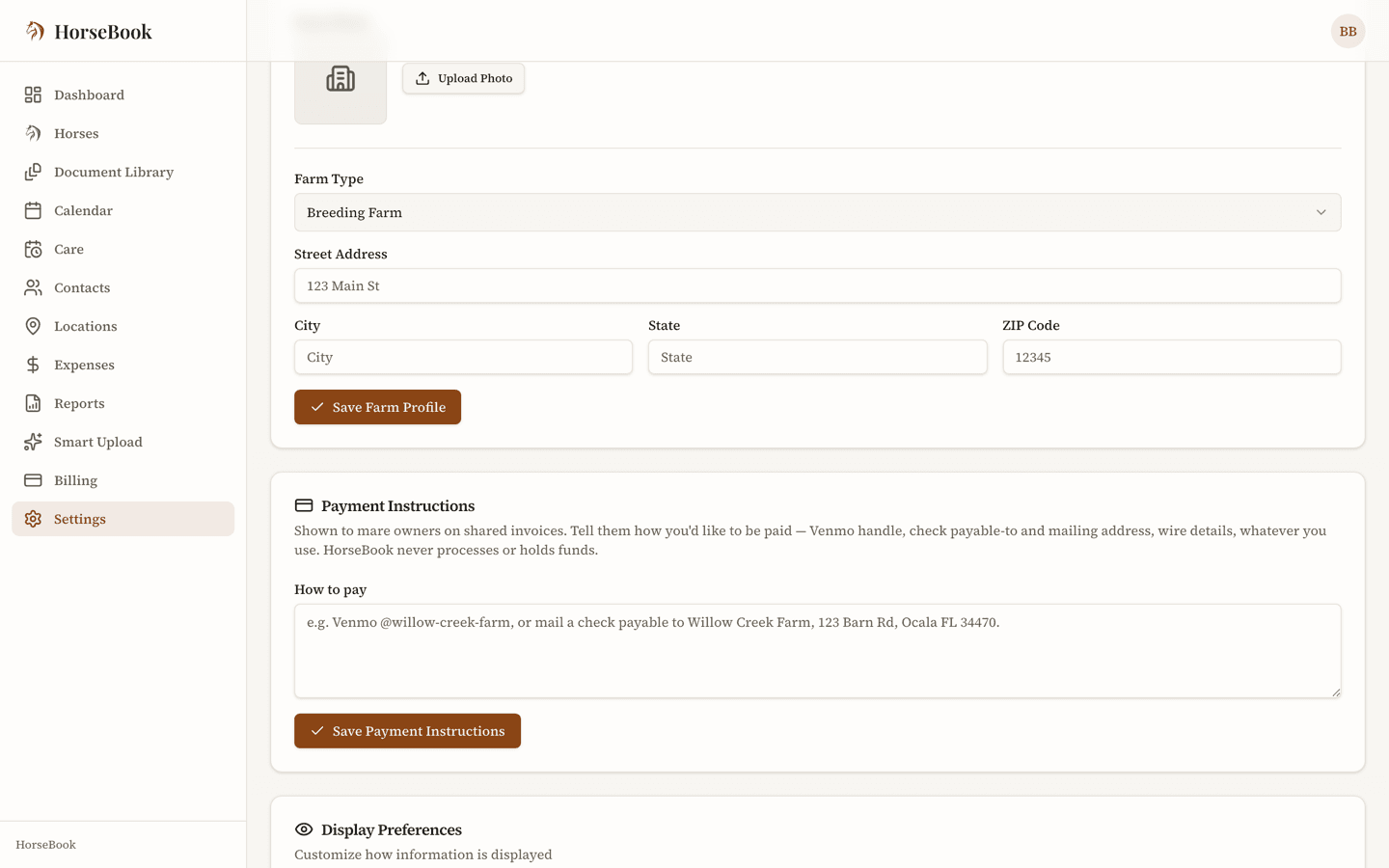Click the Dashboard grid icon
Viewport: 1389px width, 868px height.
(33, 95)
